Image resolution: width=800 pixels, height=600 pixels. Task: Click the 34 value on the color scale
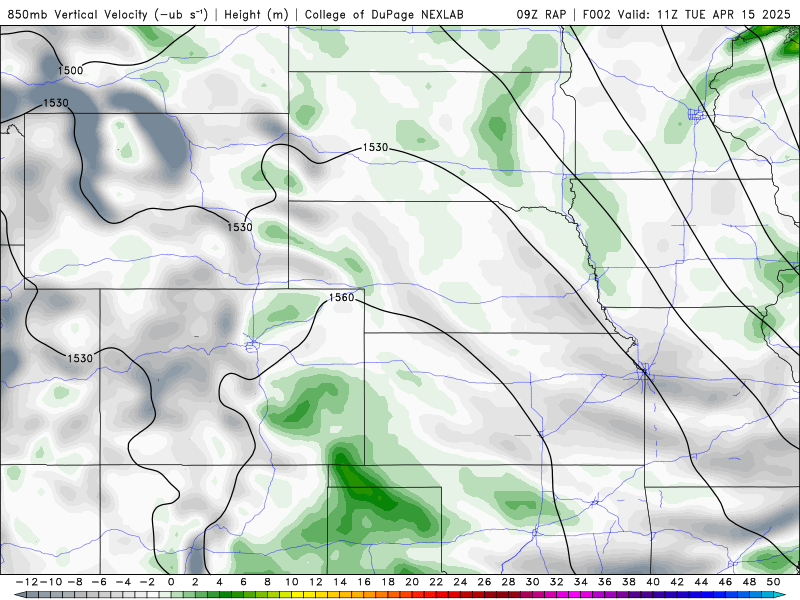pyautogui.click(x=581, y=582)
